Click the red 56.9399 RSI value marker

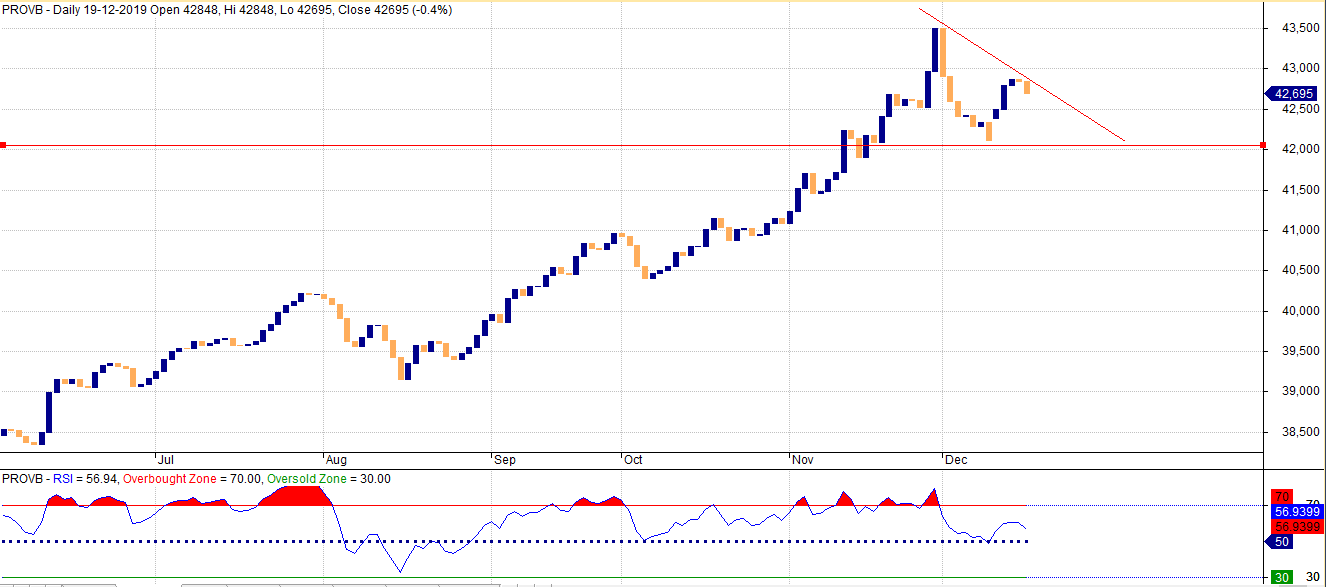[1298, 525]
